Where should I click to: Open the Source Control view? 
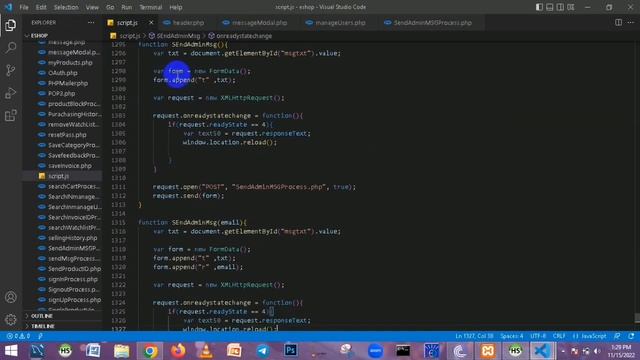pos(11,70)
